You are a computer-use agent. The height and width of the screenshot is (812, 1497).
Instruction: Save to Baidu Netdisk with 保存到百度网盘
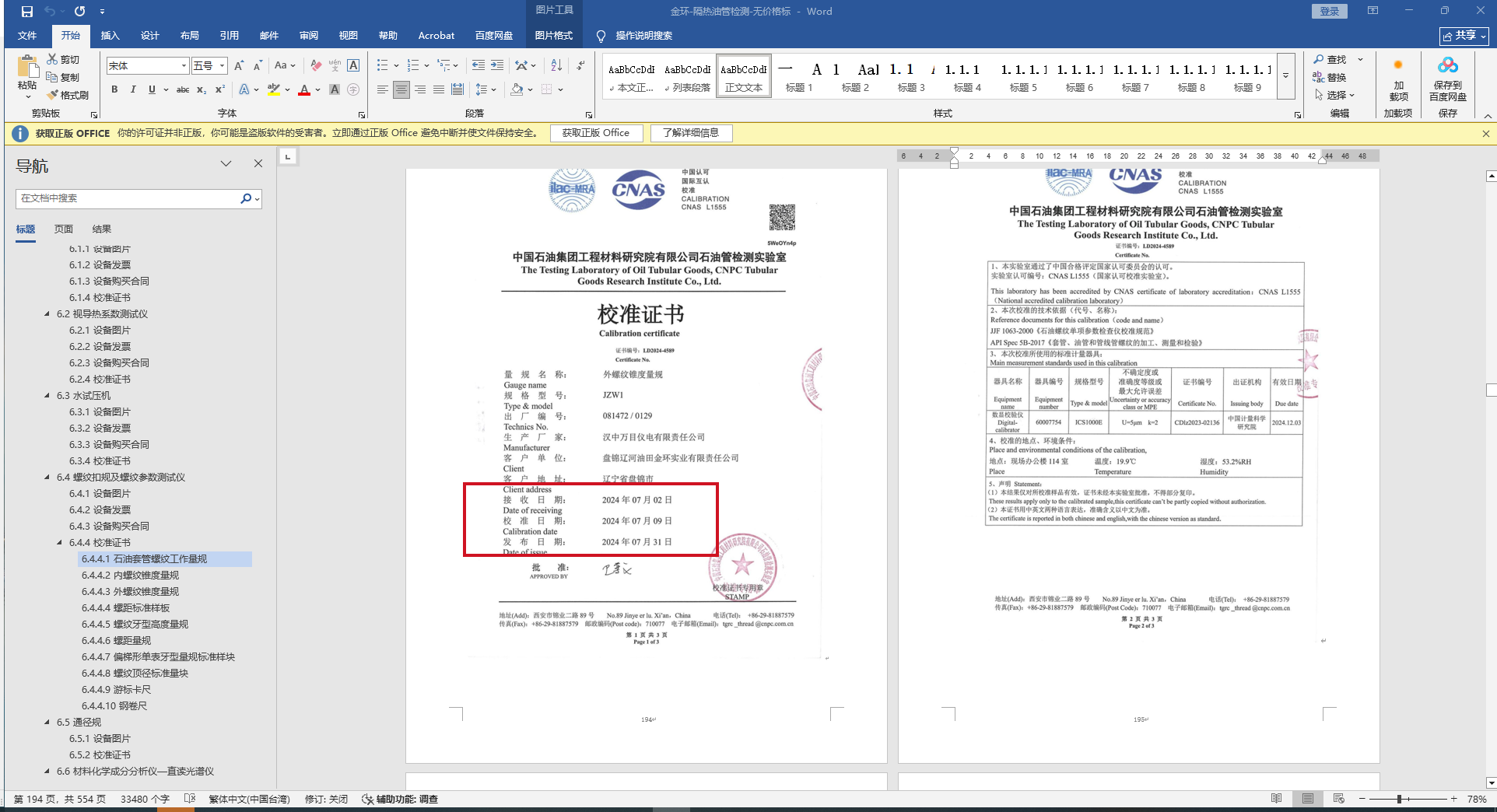pos(1448,79)
